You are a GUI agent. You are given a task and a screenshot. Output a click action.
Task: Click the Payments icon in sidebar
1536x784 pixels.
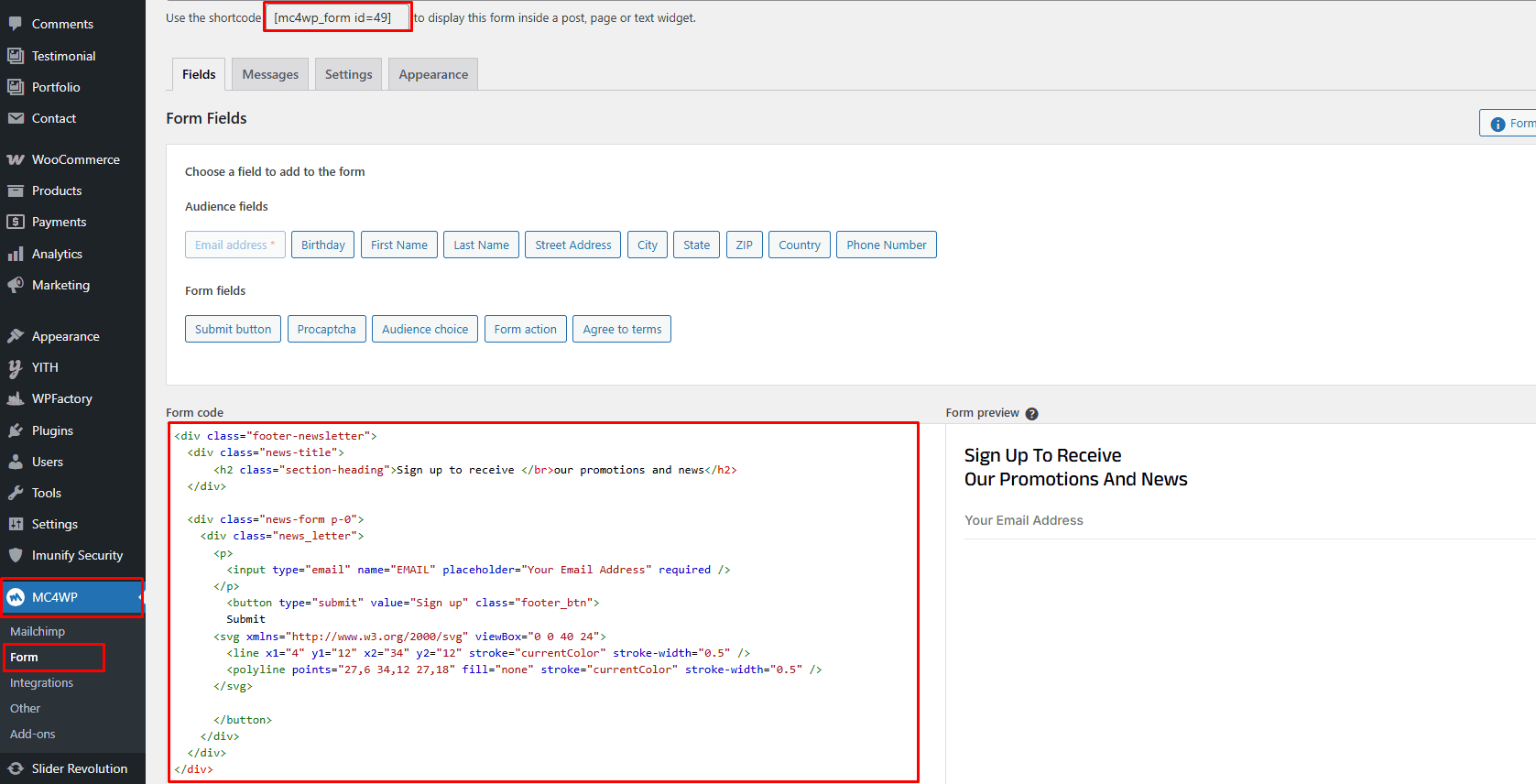click(x=16, y=222)
